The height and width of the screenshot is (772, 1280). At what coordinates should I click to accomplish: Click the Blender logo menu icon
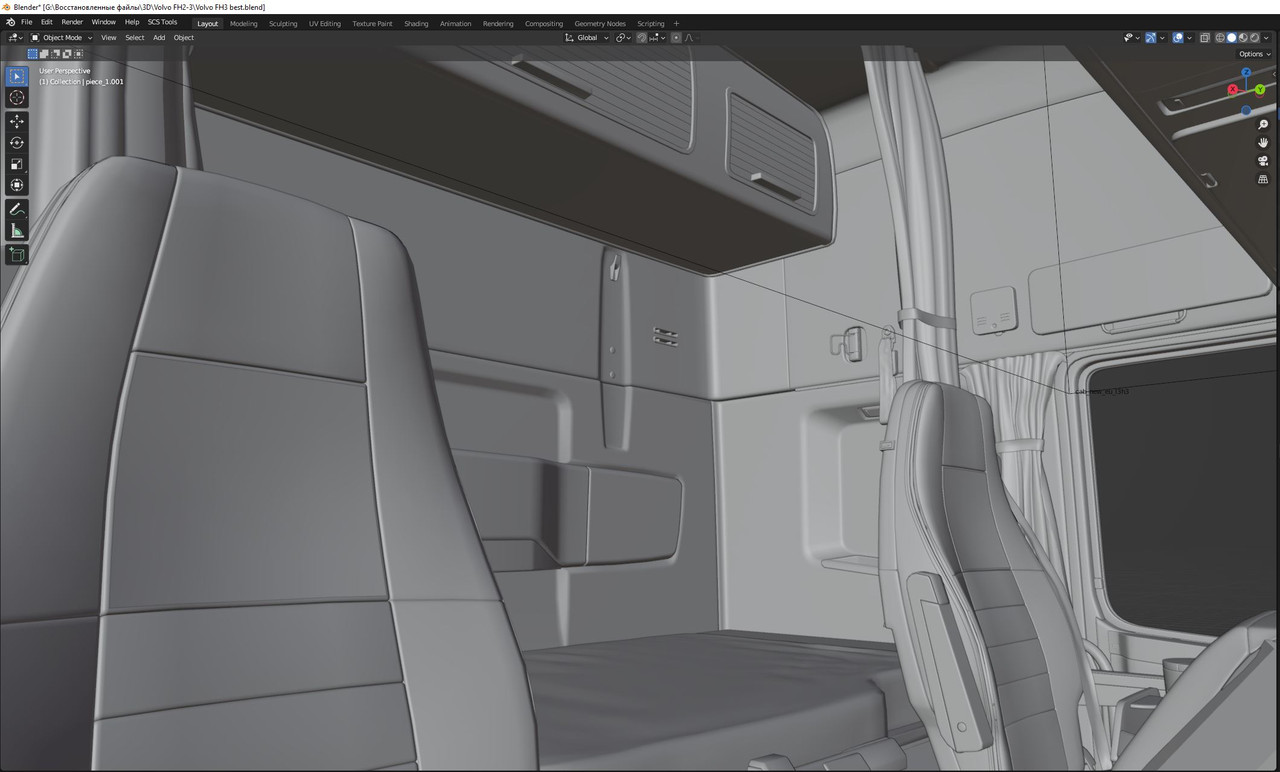tap(10, 22)
